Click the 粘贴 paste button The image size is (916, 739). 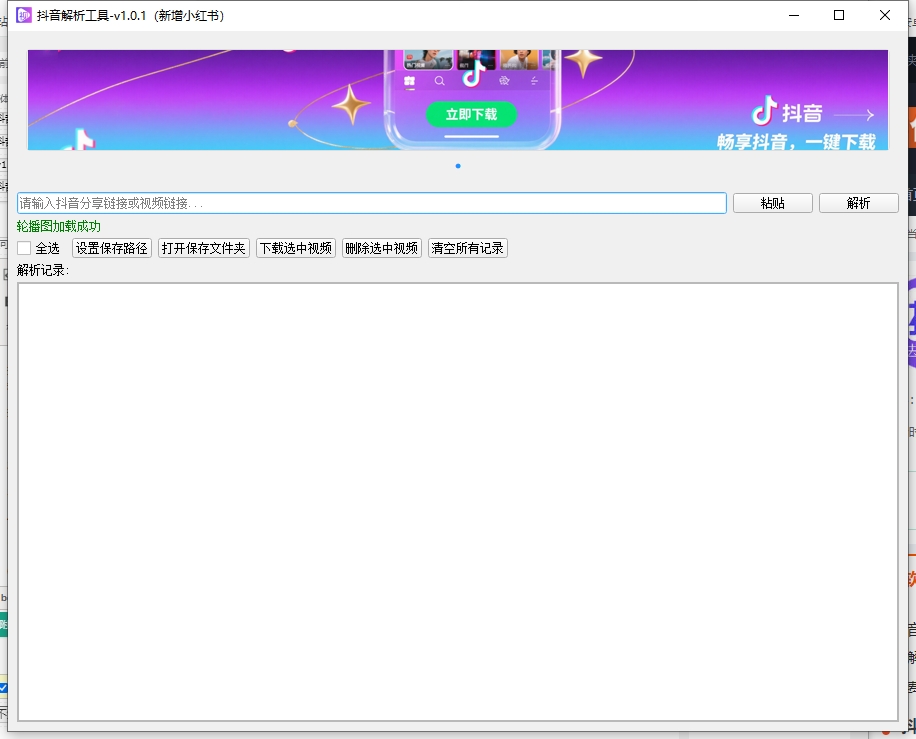(x=773, y=202)
